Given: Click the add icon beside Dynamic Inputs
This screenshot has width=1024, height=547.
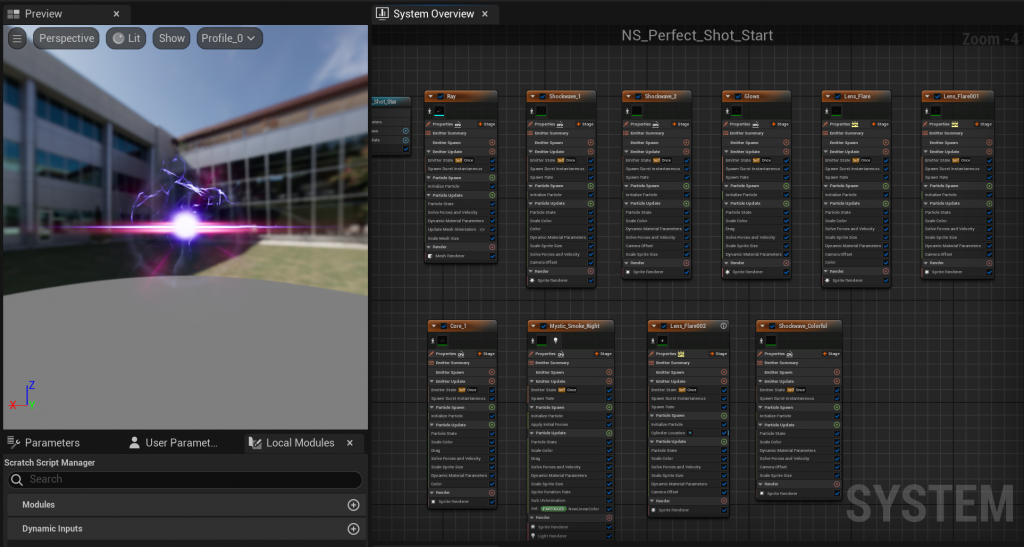Looking at the screenshot, I should [353, 529].
